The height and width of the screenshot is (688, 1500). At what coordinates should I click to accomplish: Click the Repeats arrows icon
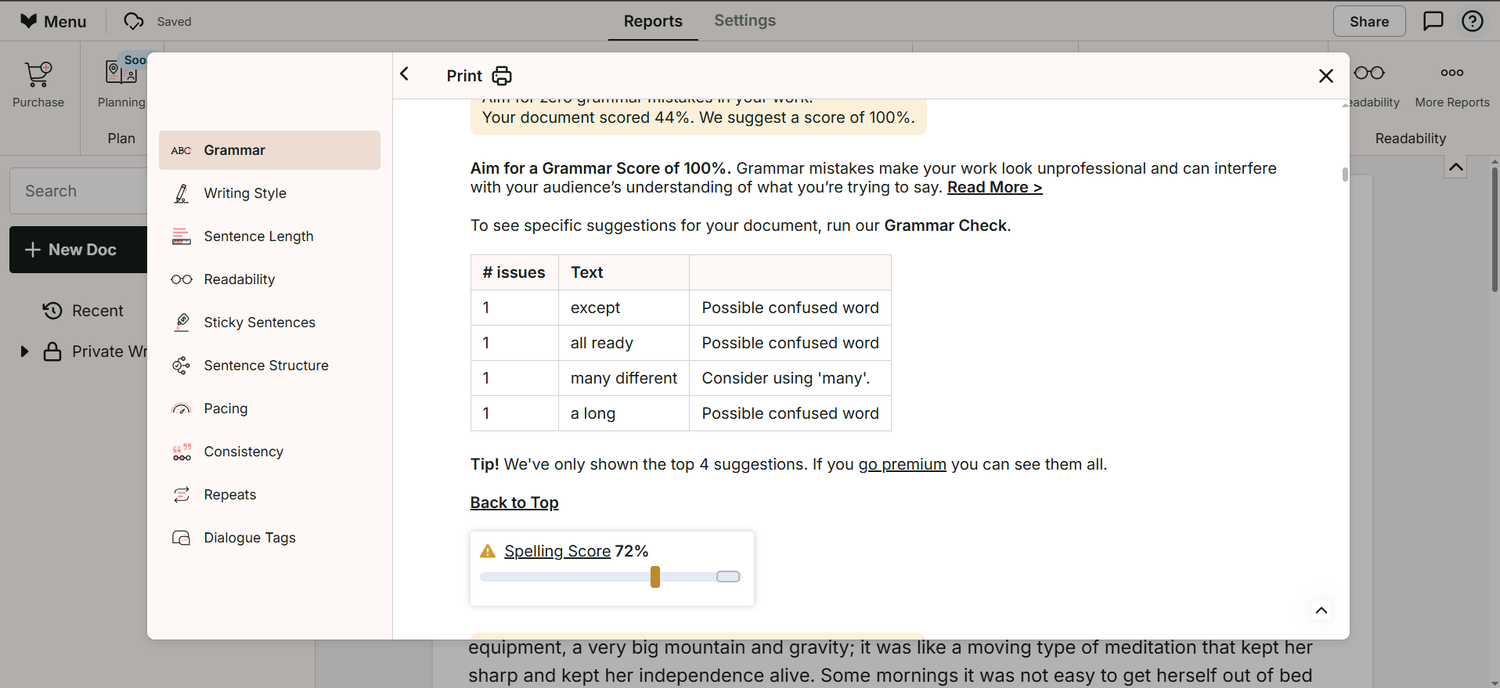click(181, 494)
